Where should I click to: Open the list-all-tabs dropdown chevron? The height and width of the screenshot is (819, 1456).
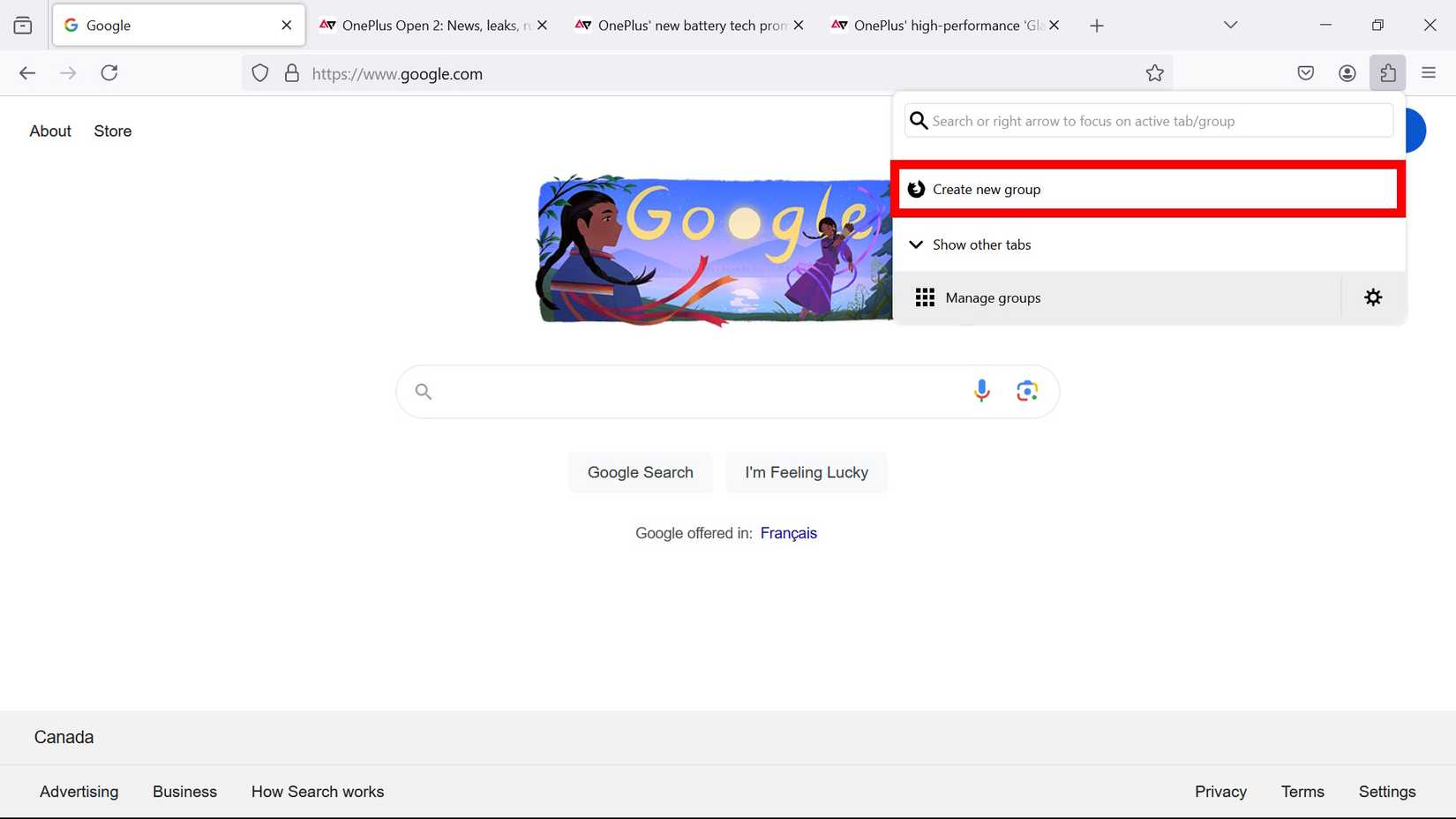(x=1230, y=25)
